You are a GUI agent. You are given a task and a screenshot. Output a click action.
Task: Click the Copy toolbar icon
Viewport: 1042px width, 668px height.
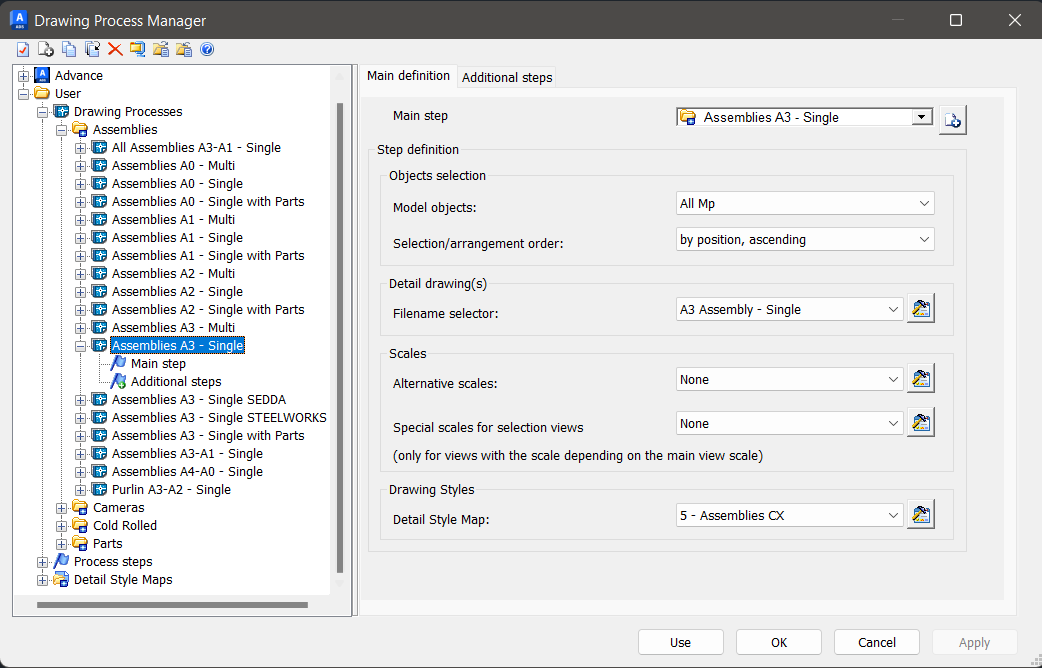pos(69,49)
